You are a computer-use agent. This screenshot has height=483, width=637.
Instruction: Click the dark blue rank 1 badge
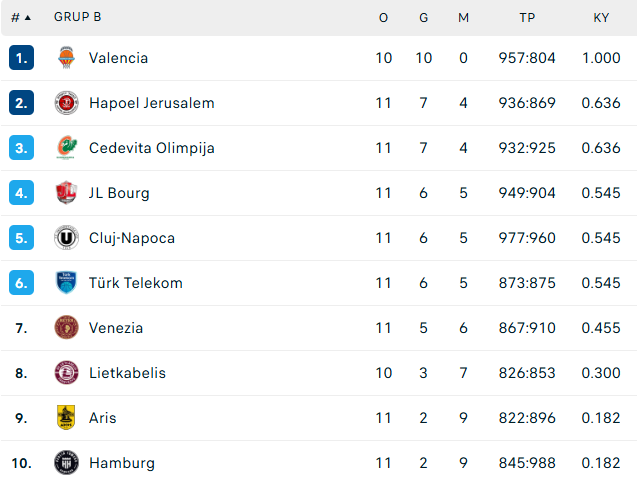(x=21, y=58)
